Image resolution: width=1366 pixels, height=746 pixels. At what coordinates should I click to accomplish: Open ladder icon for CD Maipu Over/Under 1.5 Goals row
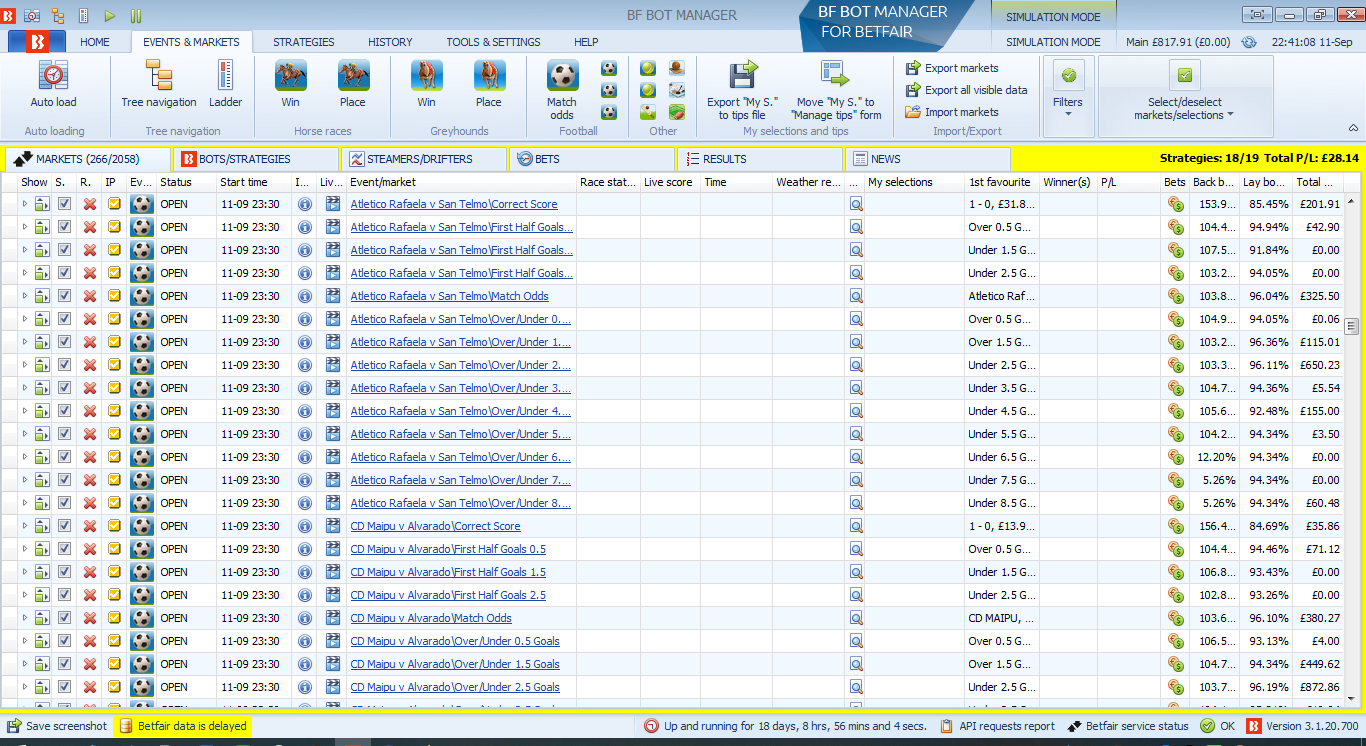click(x=42, y=664)
